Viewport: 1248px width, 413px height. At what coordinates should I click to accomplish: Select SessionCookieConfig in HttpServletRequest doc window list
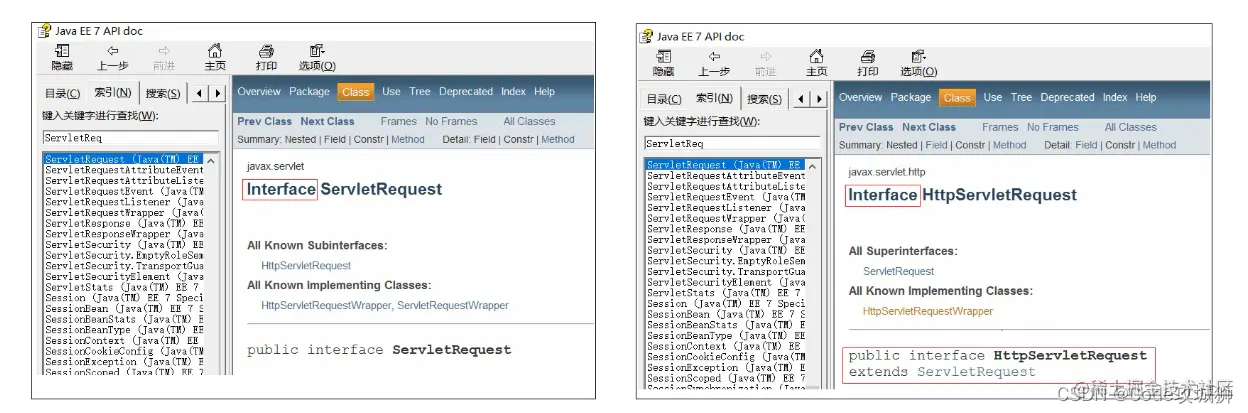tap(726, 357)
